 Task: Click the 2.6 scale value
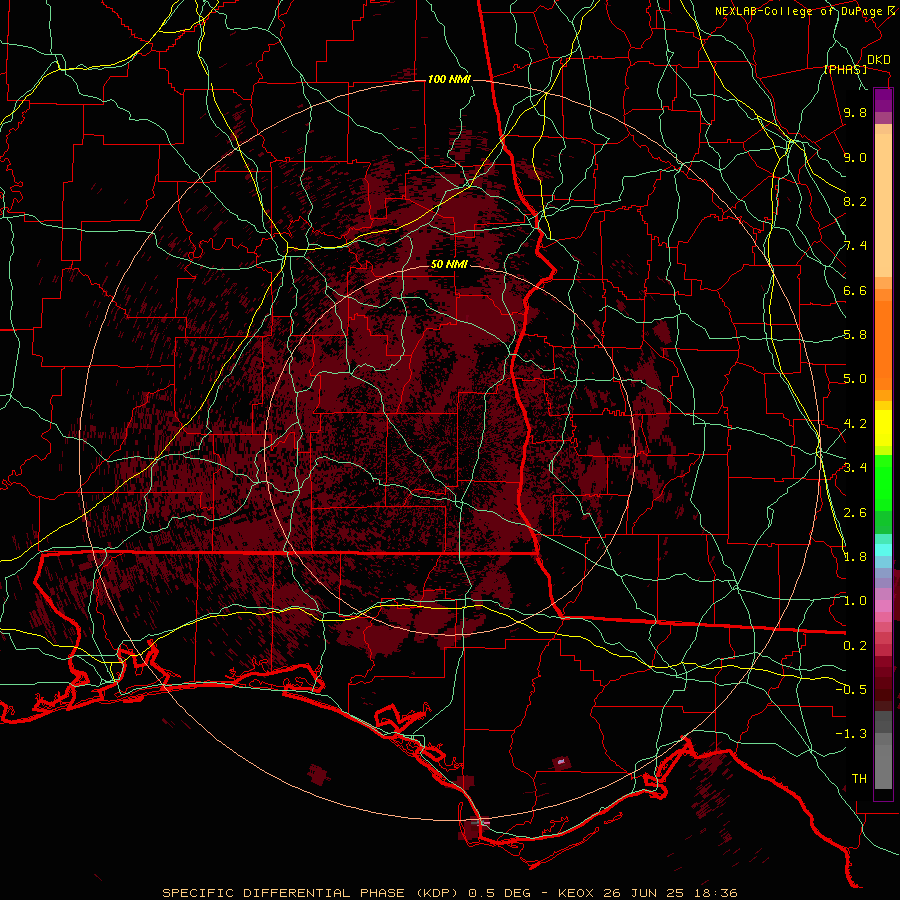[x=855, y=512]
